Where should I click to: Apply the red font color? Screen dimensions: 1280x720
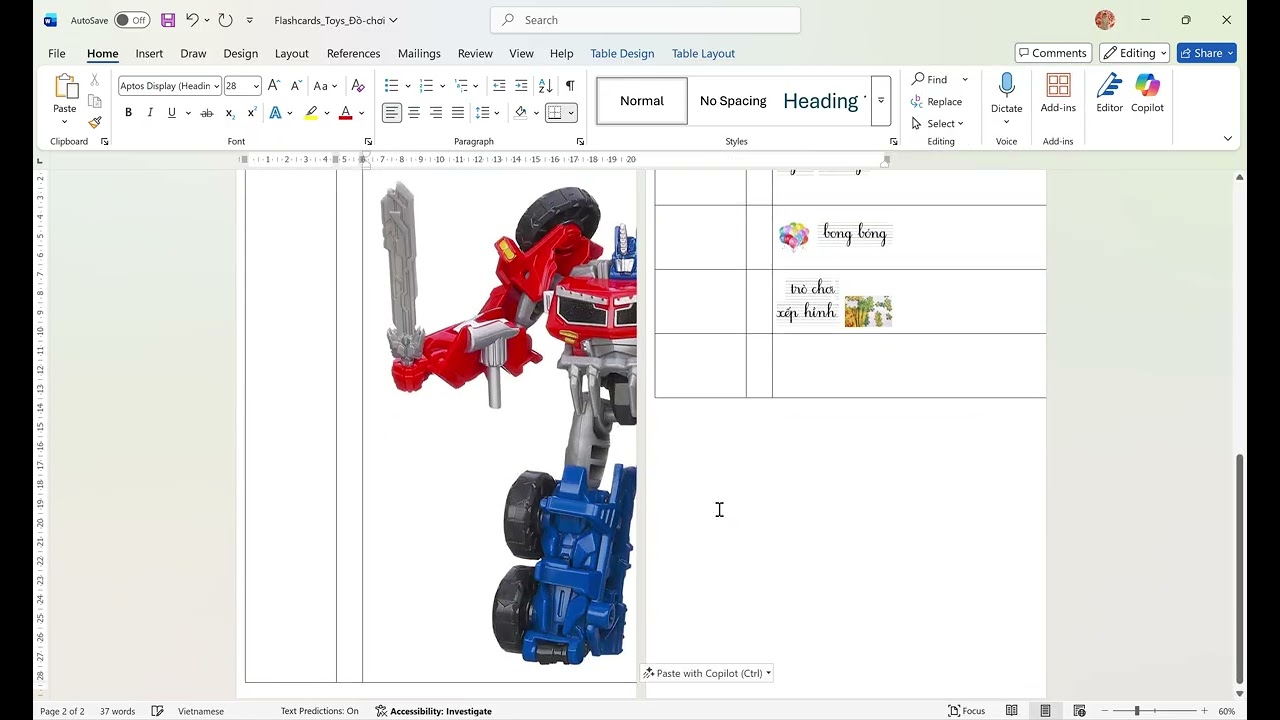pyautogui.click(x=346, y=113)
